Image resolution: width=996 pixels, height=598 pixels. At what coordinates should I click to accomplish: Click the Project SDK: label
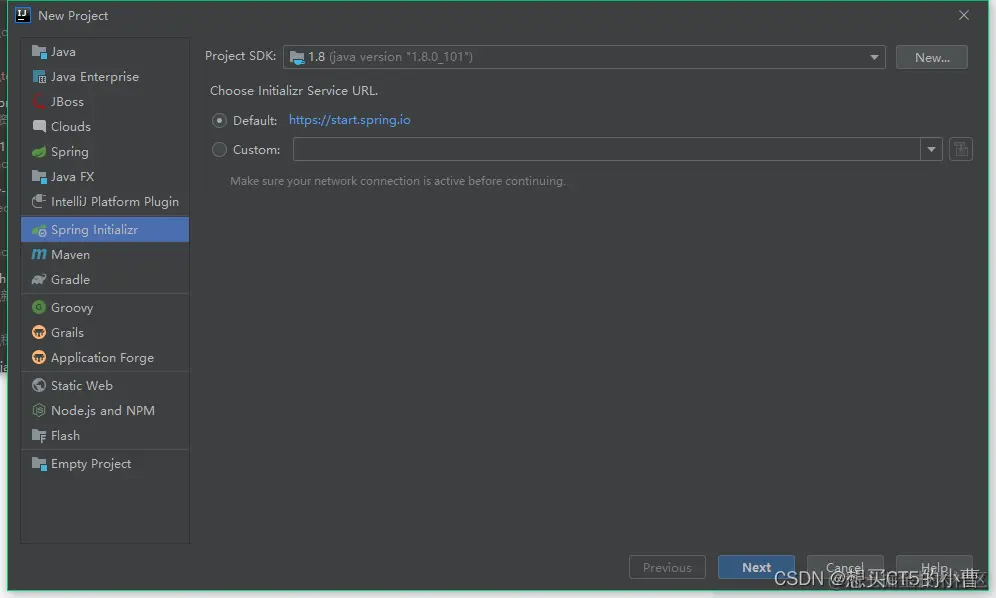[240, 56]
